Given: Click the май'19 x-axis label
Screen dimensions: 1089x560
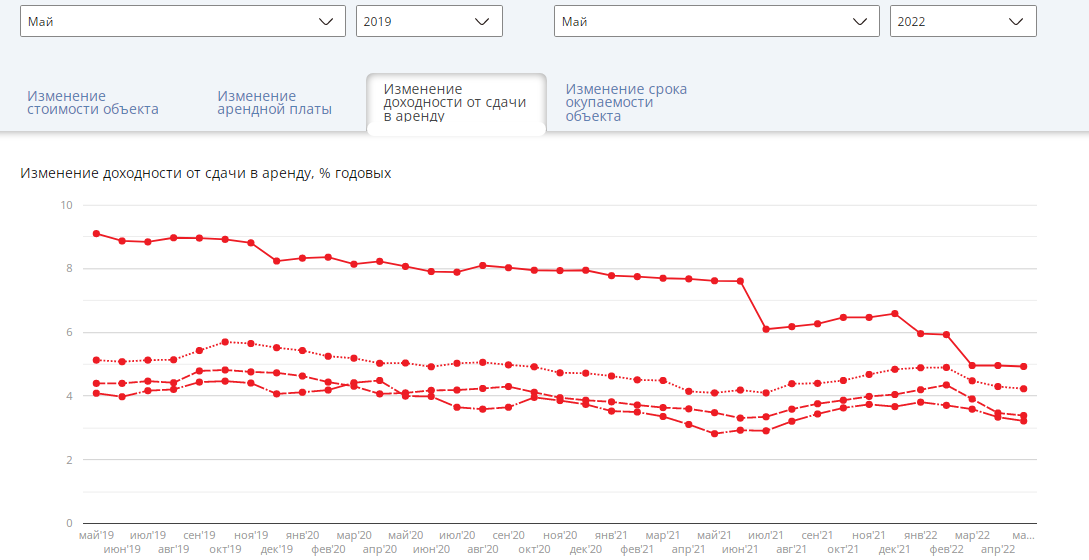Looking at the screenshot, I should [x=96, y=535].
